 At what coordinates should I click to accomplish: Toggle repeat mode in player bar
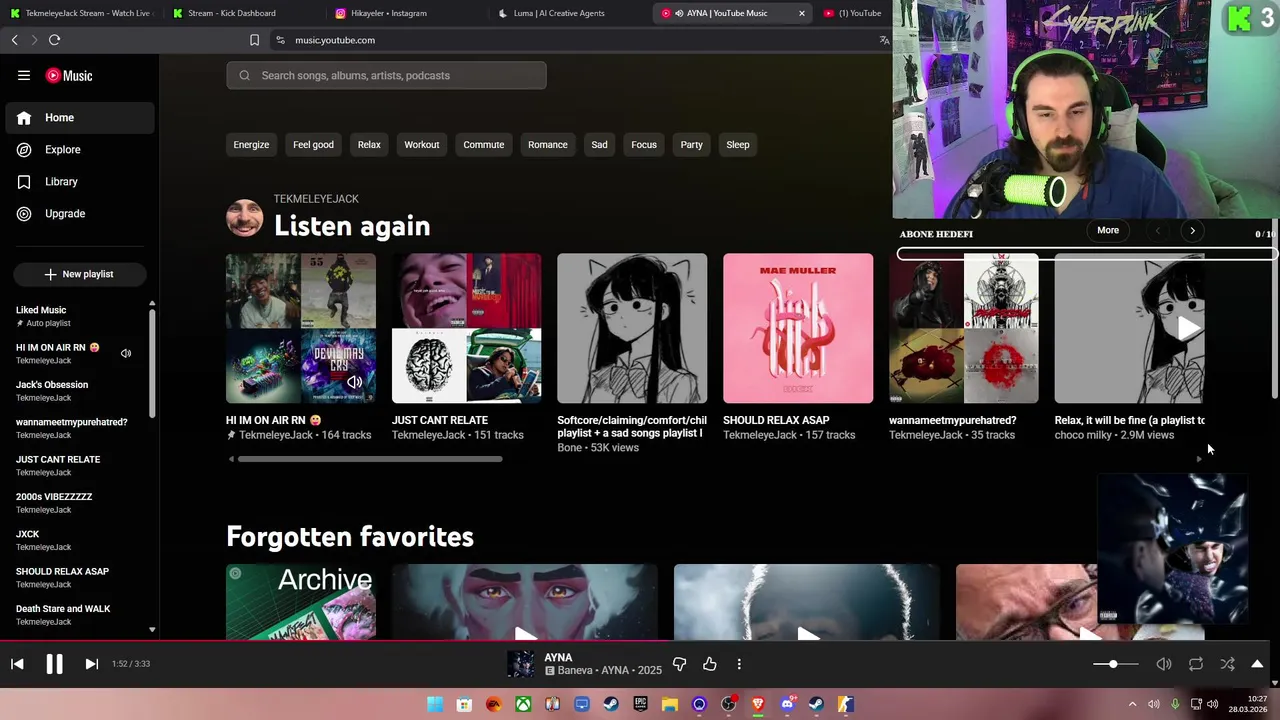click(x=1195, y=664)
